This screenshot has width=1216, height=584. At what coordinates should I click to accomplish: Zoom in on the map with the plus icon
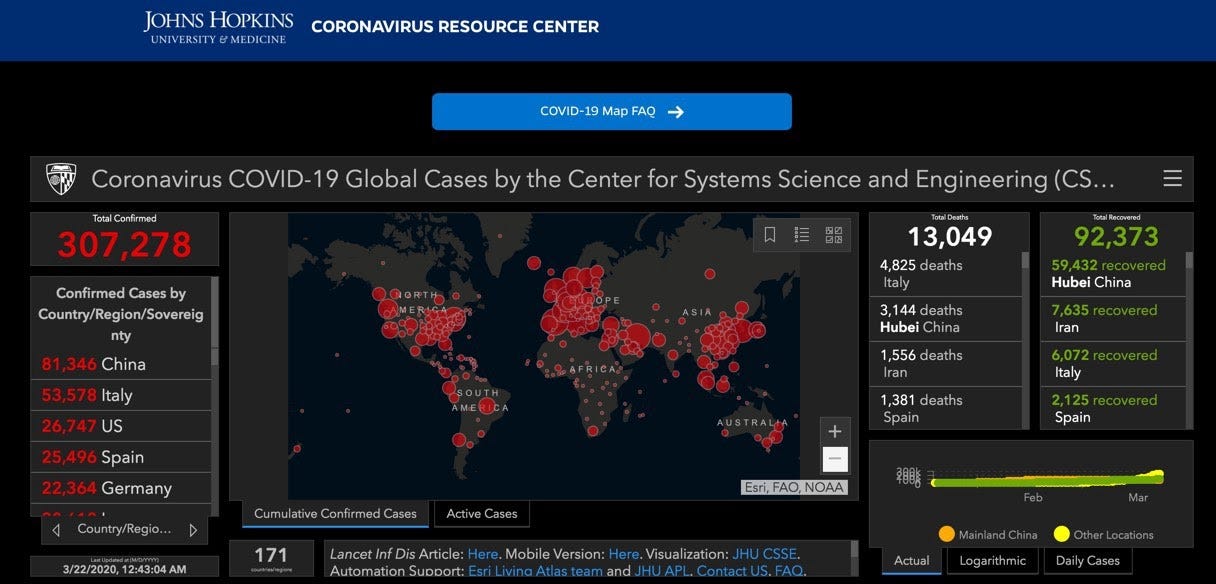tap(834, 430)
